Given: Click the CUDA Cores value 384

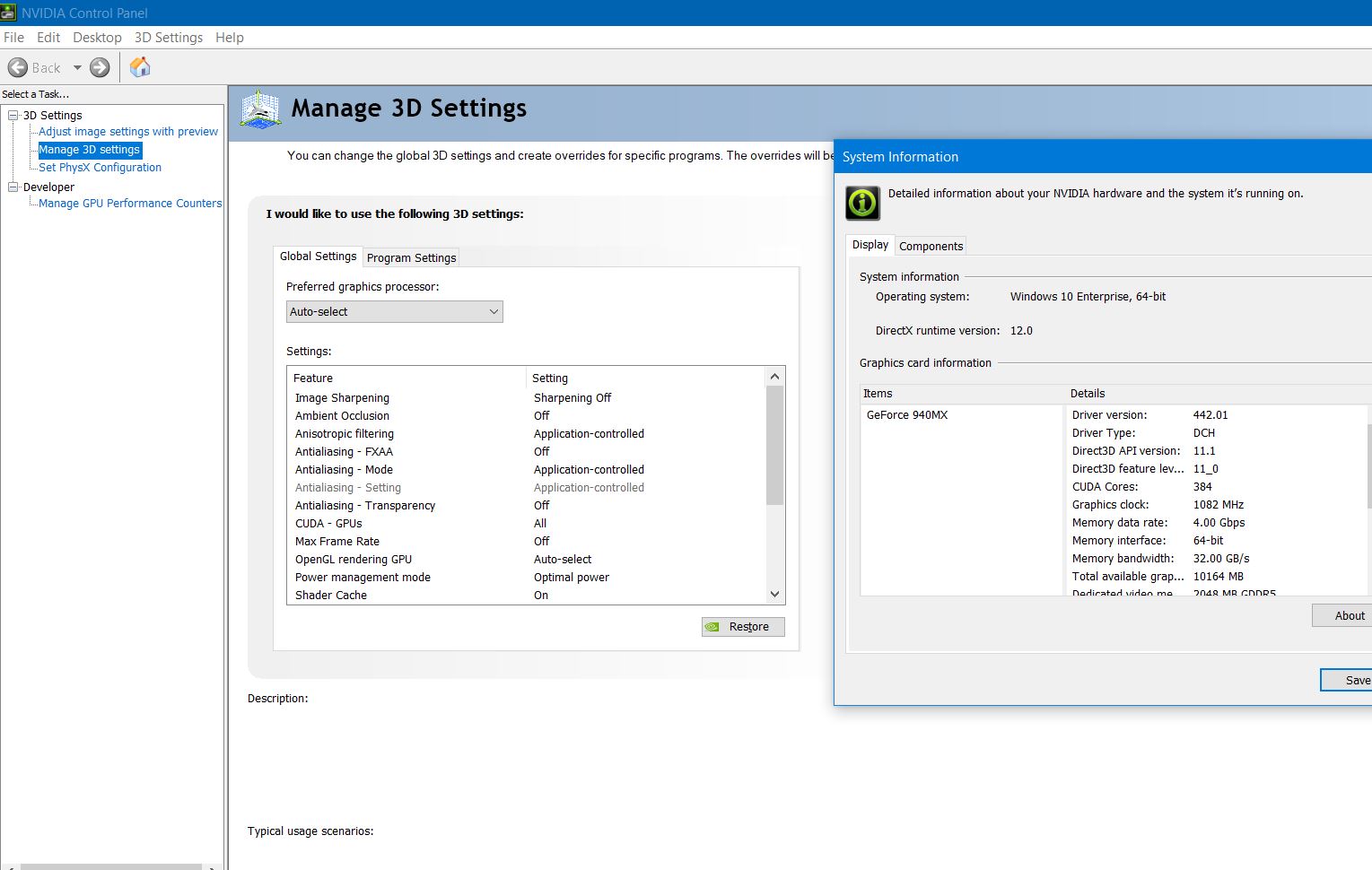Looking at the screenshot, I should click(x=1202, y=487).
